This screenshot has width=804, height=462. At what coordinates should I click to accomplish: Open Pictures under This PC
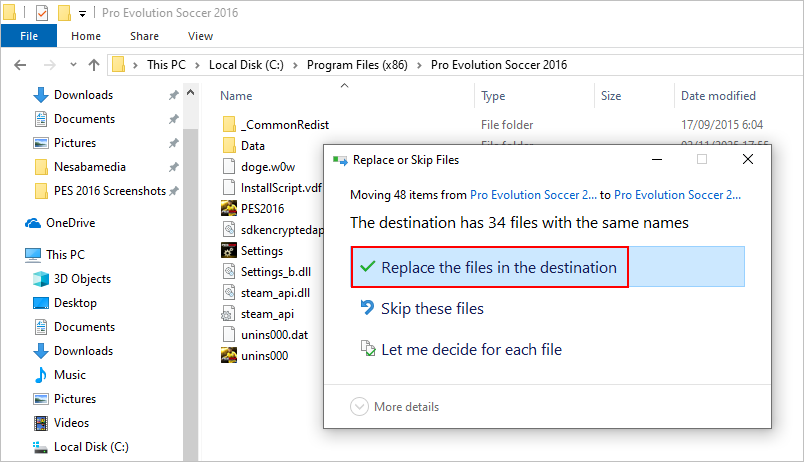75,399
